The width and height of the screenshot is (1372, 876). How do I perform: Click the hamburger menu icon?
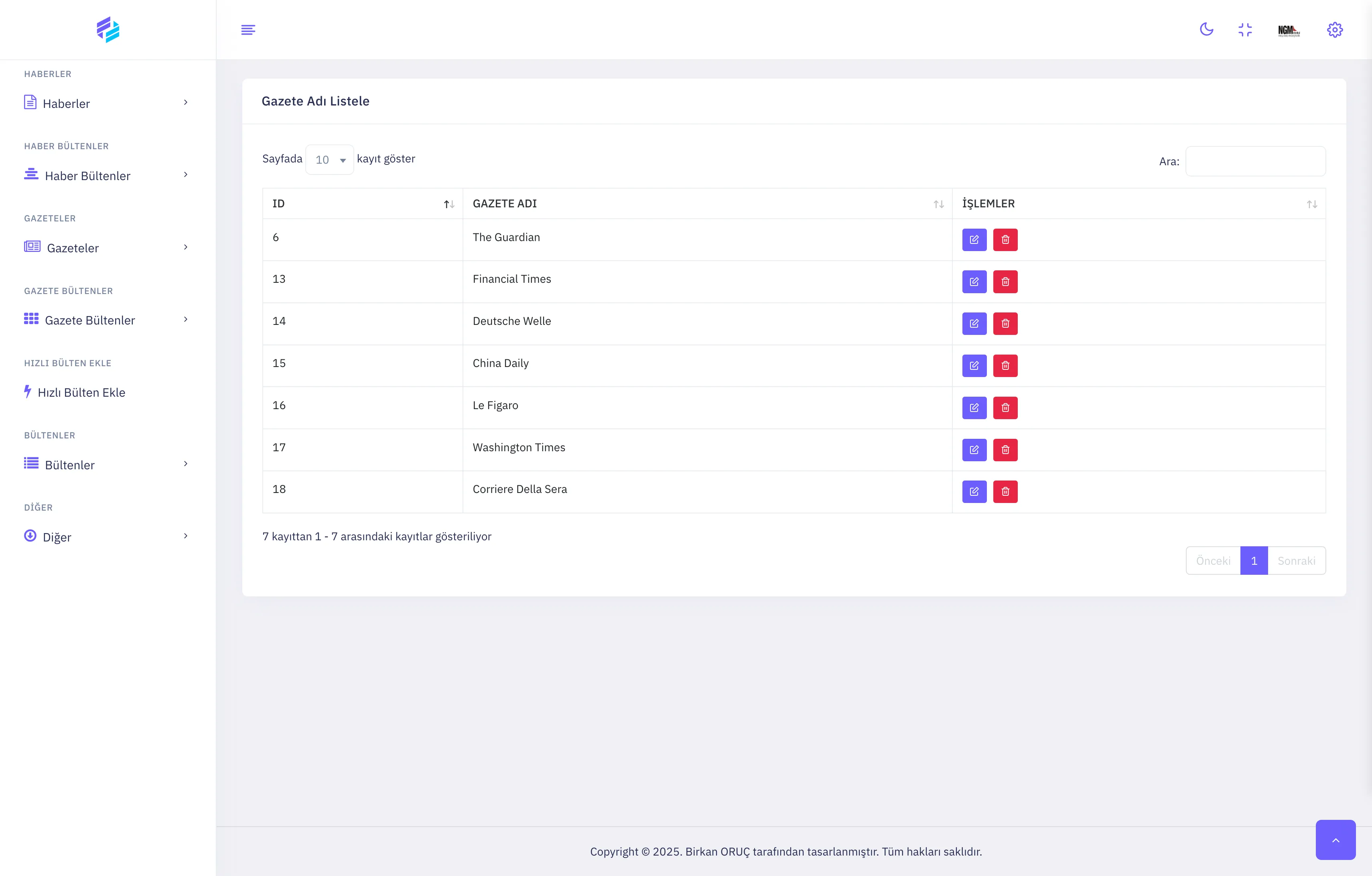(248, 30)
